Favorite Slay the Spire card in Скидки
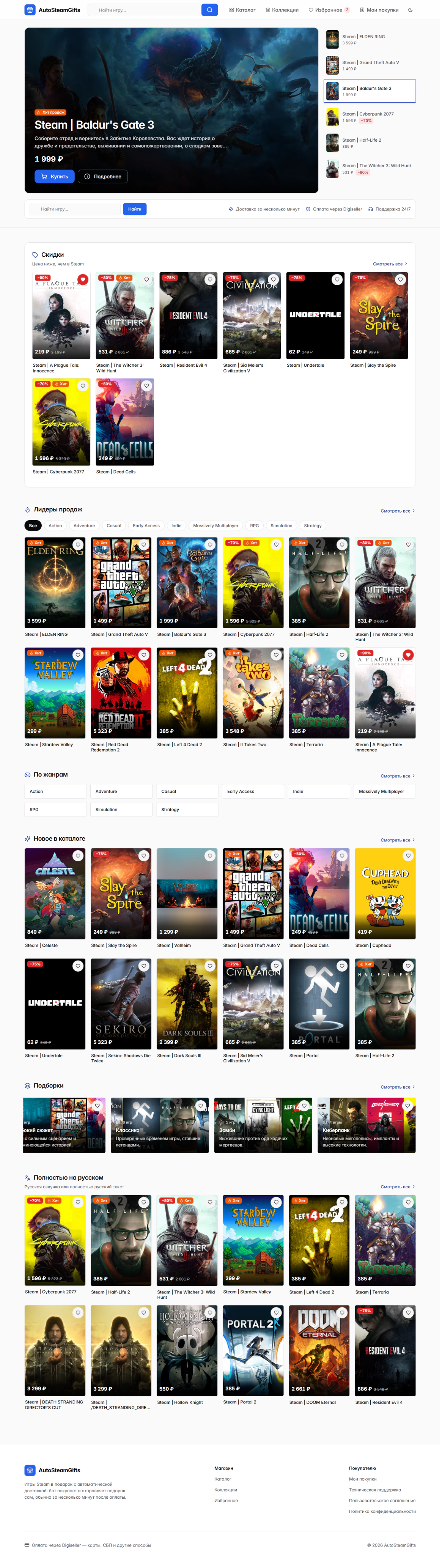 pos(401,279)
